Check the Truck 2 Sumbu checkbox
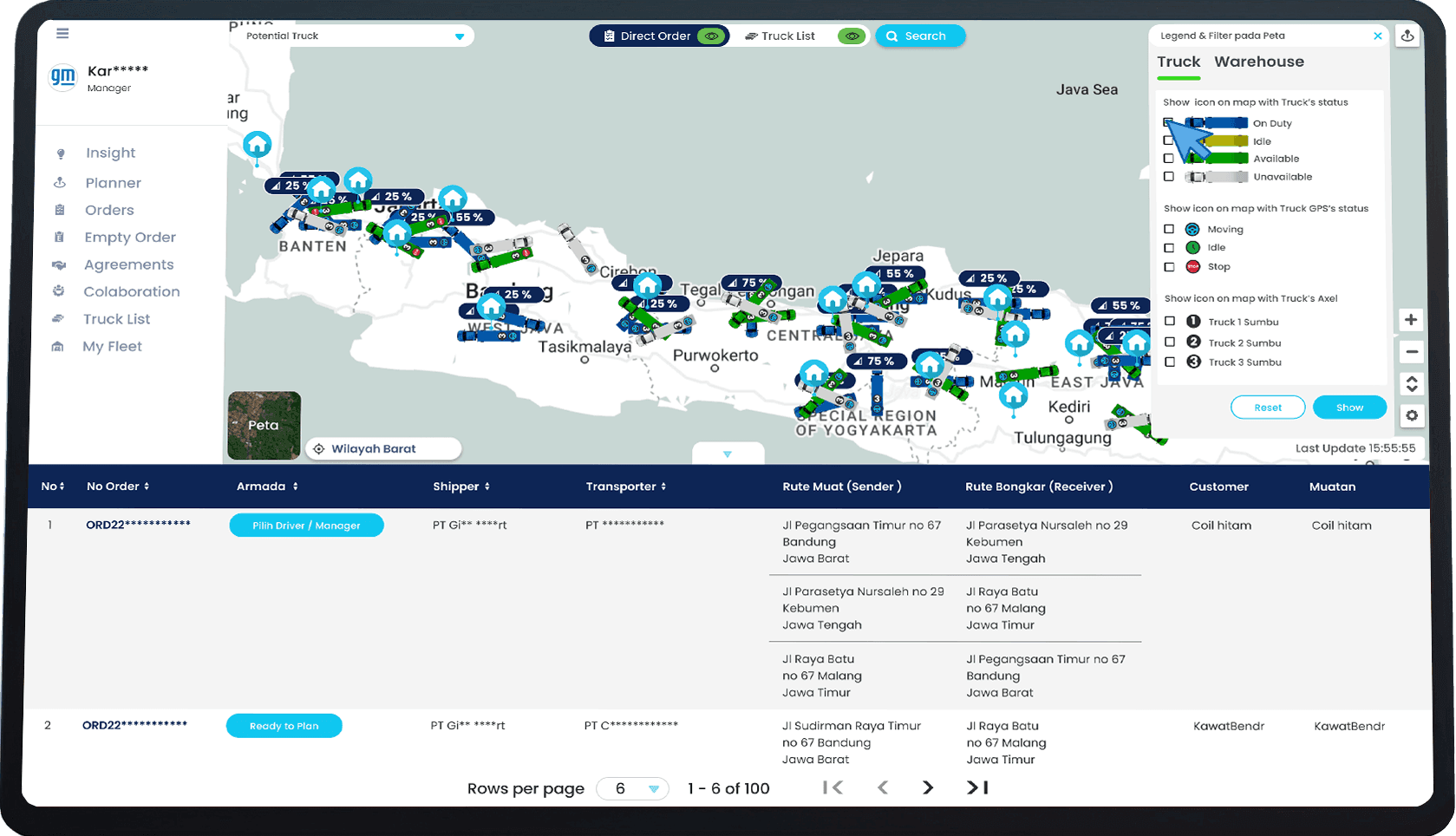This screenshot has width=1456, height=836. 1170,343
